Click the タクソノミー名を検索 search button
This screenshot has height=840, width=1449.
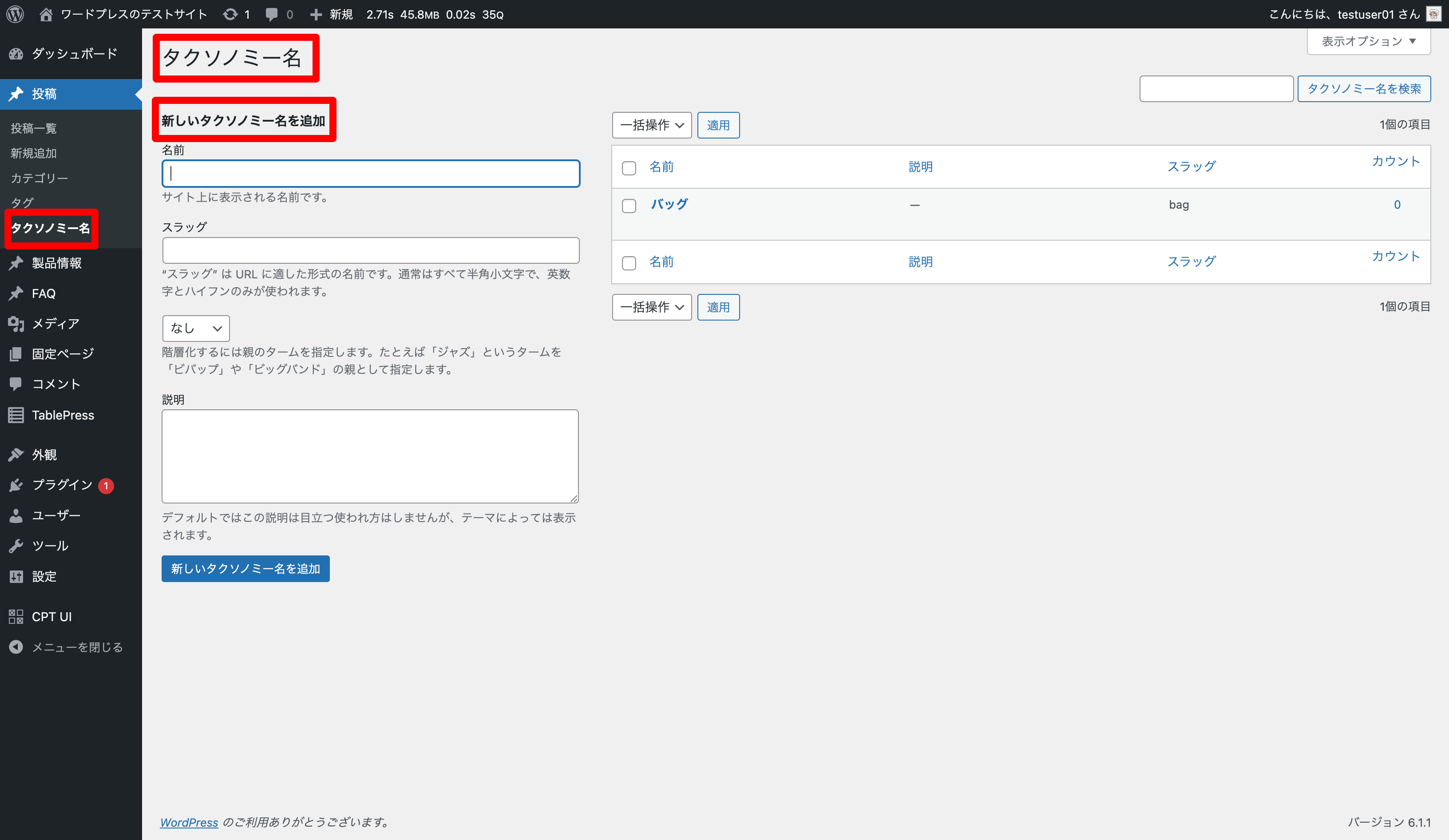pyautogui.click(x=1363, y=88)
